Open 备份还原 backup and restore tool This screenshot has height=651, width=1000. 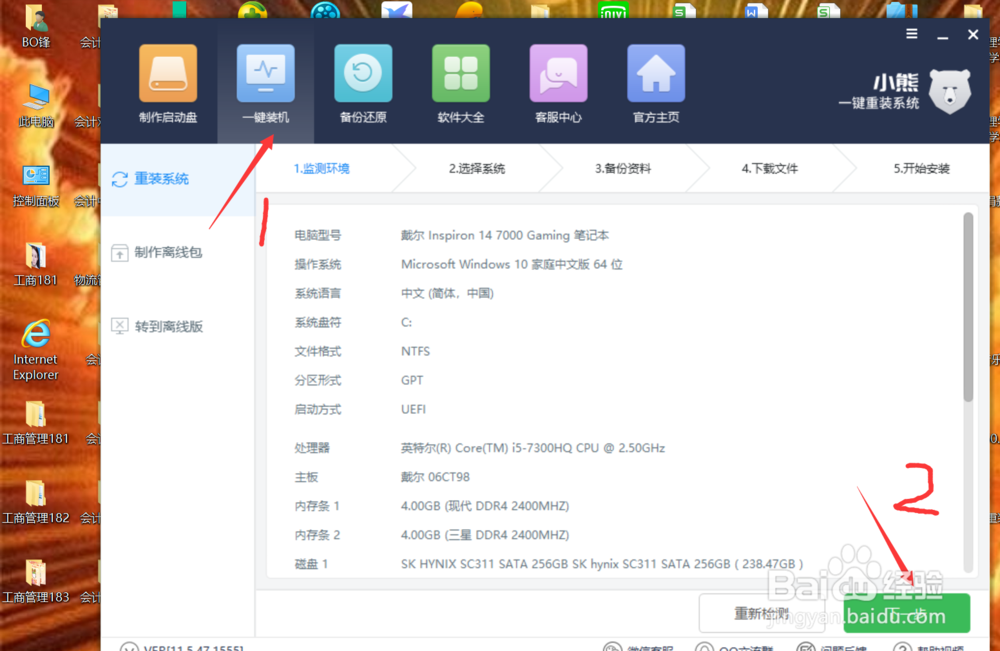click(x=362, y=72)
